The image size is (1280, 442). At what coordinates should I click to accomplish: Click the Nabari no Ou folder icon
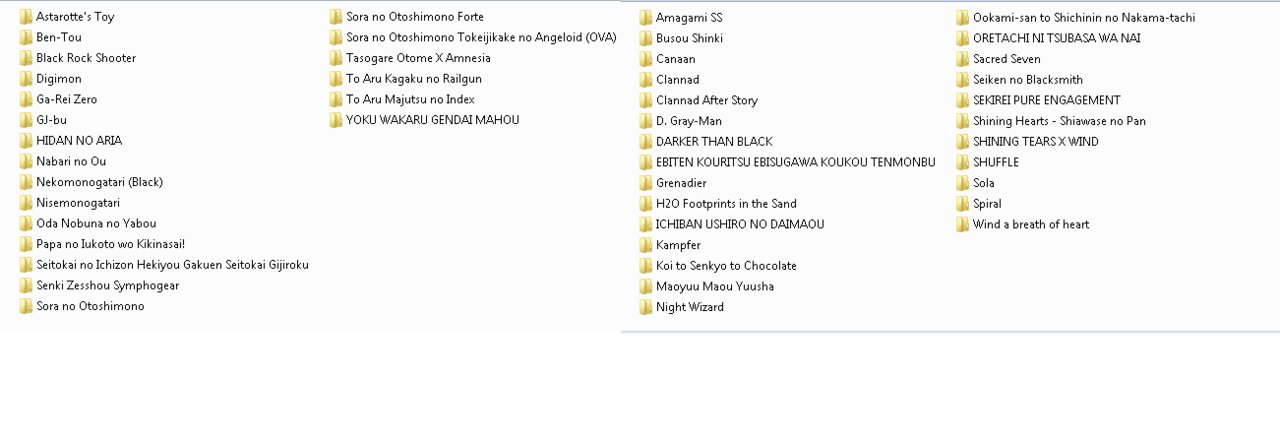(x=26, y=161)
